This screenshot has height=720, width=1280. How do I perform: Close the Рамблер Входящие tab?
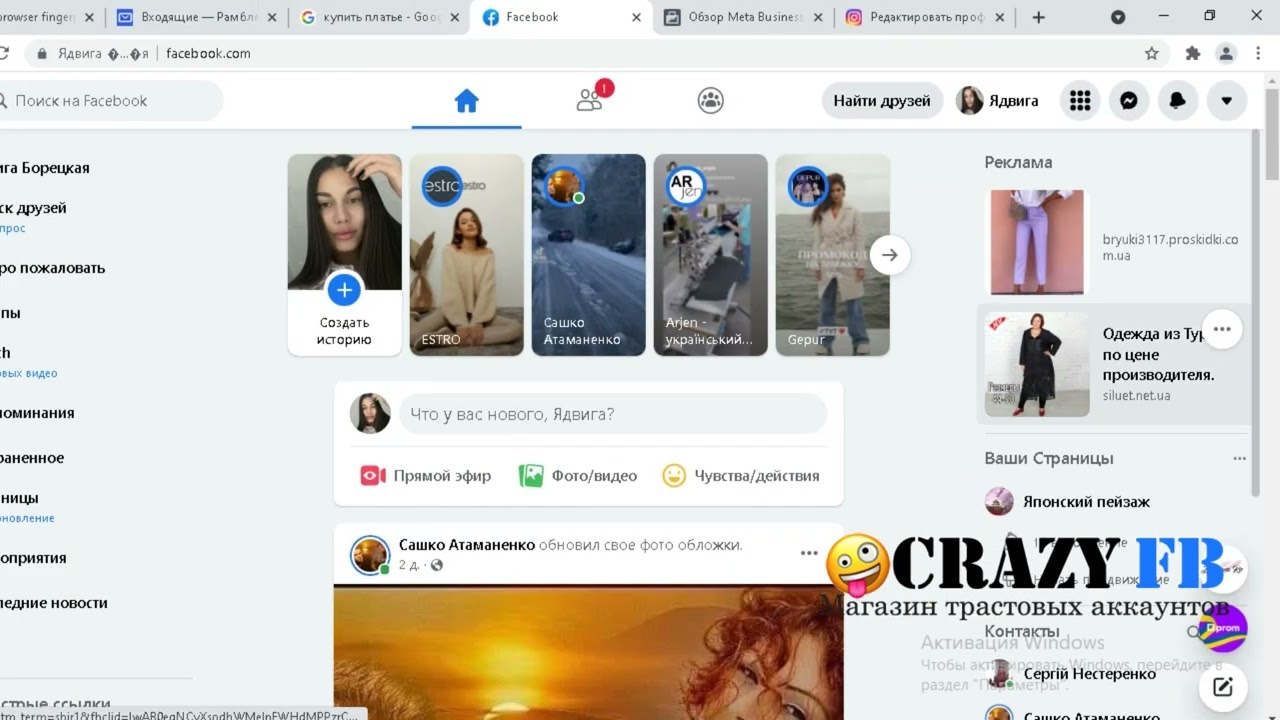[x=271, y=17]
